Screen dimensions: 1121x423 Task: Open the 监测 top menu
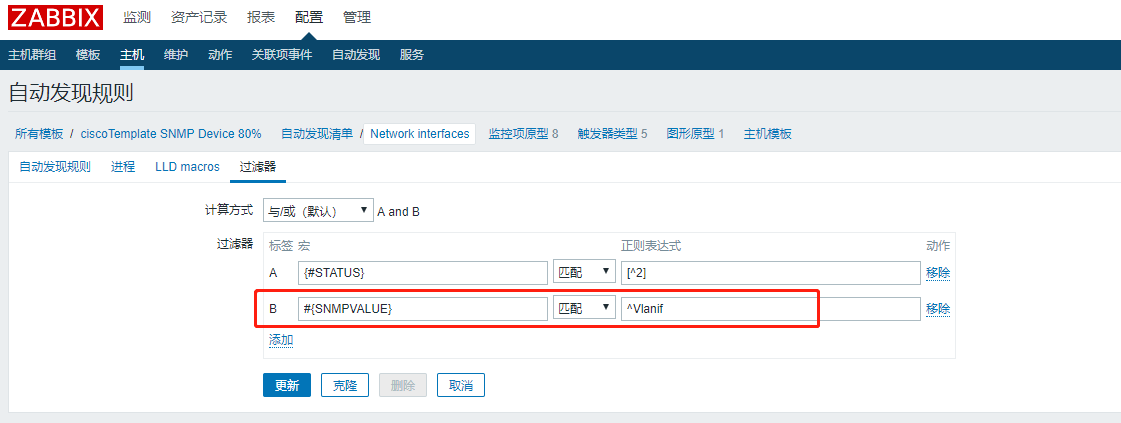pos(137,18)
